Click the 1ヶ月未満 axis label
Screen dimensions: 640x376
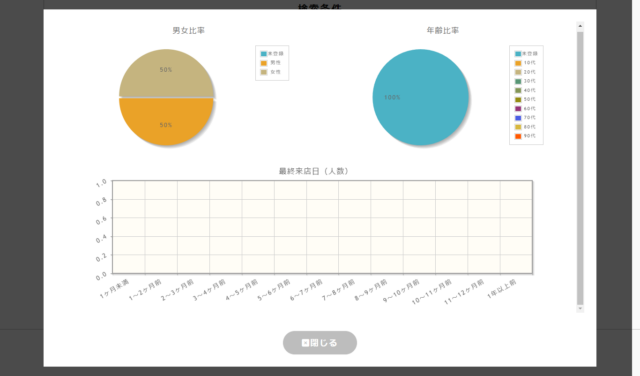114,289
